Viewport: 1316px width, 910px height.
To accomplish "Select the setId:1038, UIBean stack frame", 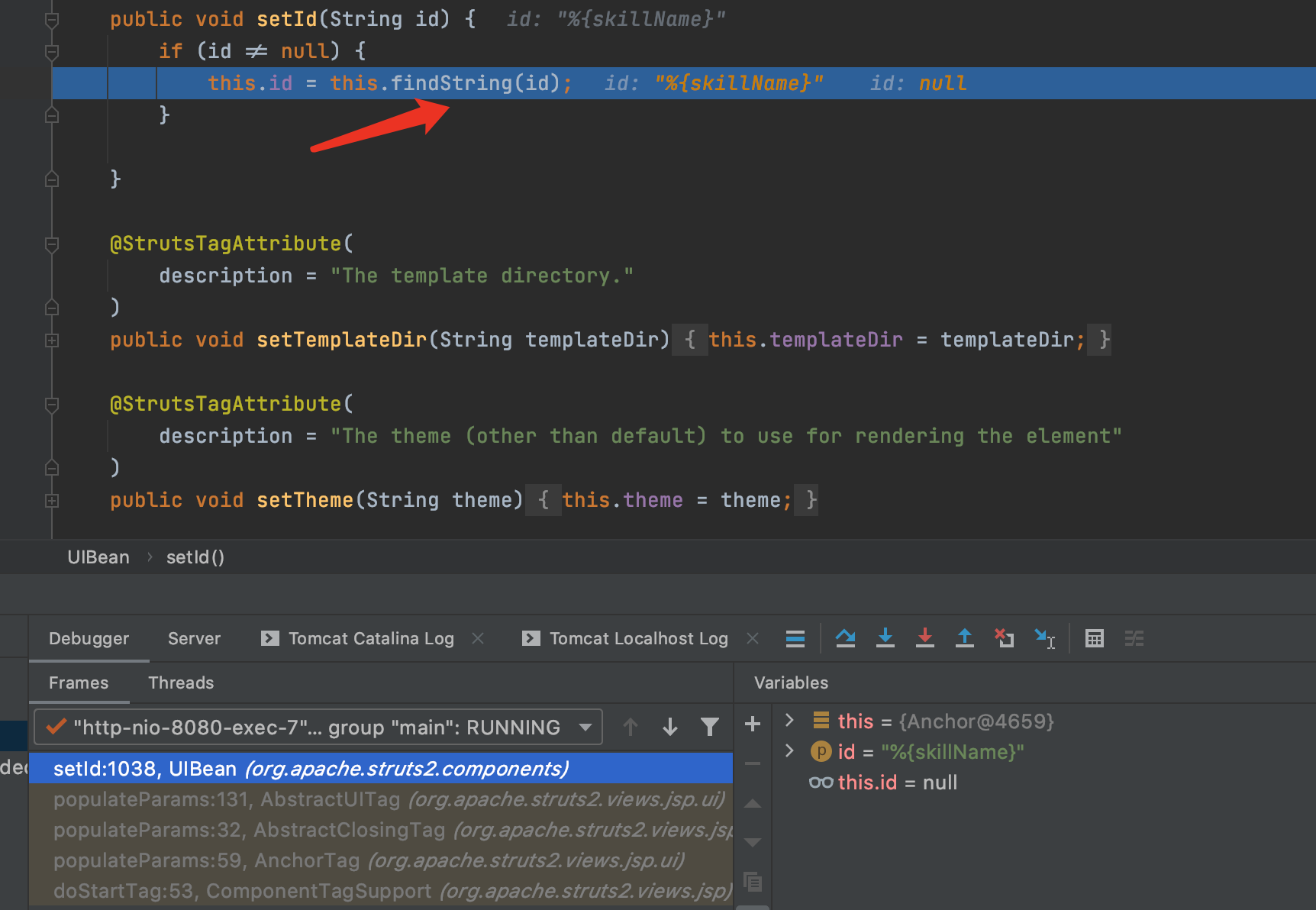I will point(381,768).
